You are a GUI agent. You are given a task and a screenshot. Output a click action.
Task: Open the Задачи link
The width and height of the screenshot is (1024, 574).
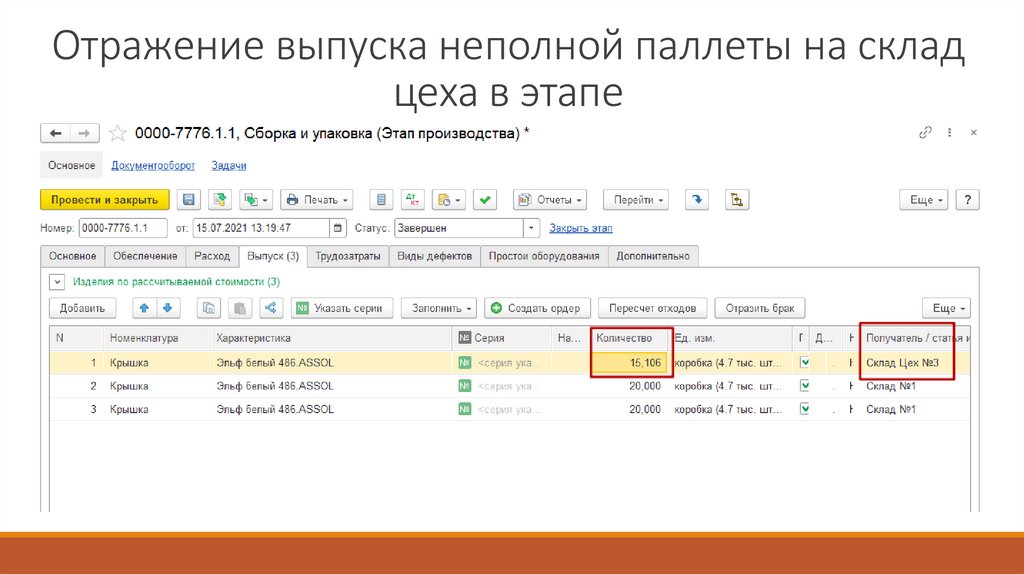(x=229, y=165)
